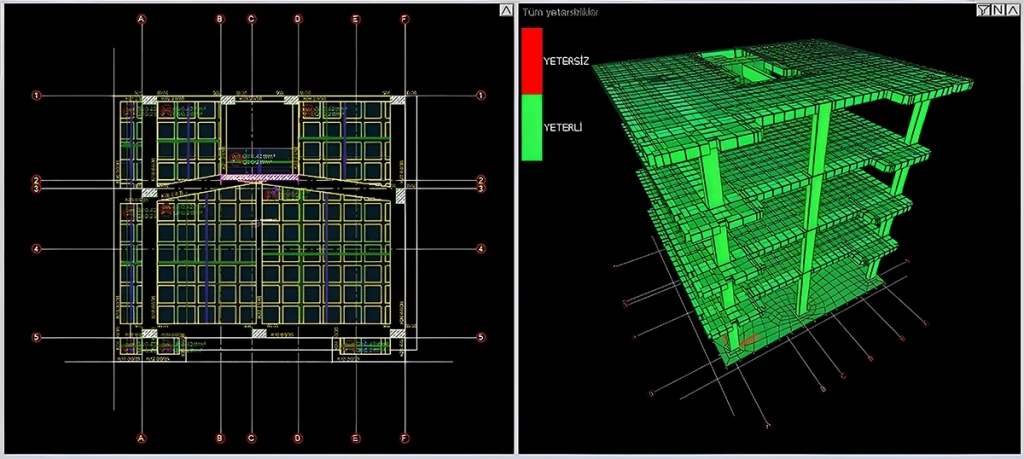This screenshot has width=1024, height=459.
Task: Collapse plan view using its up-arrow icon
Action: coord(504,10)
